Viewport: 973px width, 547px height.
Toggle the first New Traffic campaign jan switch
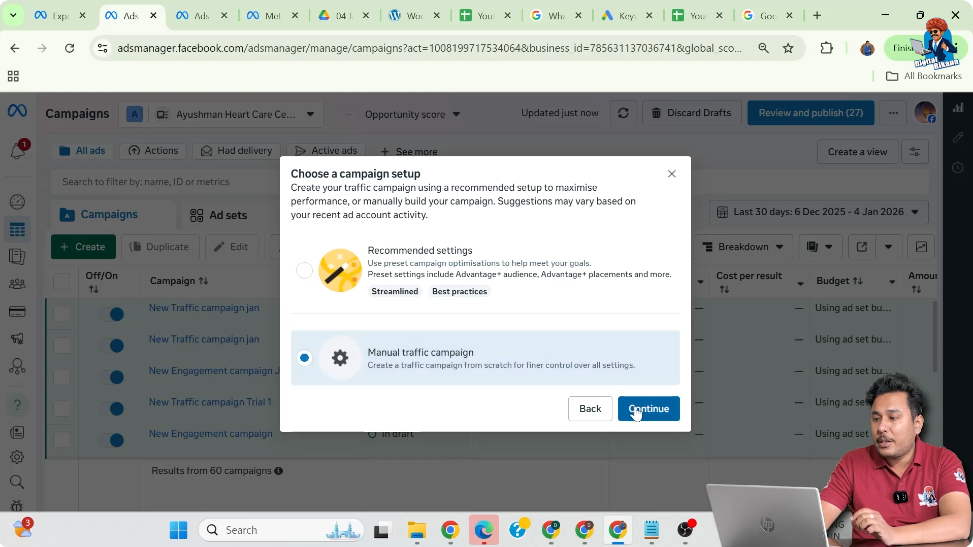click(x=114, y=314)
